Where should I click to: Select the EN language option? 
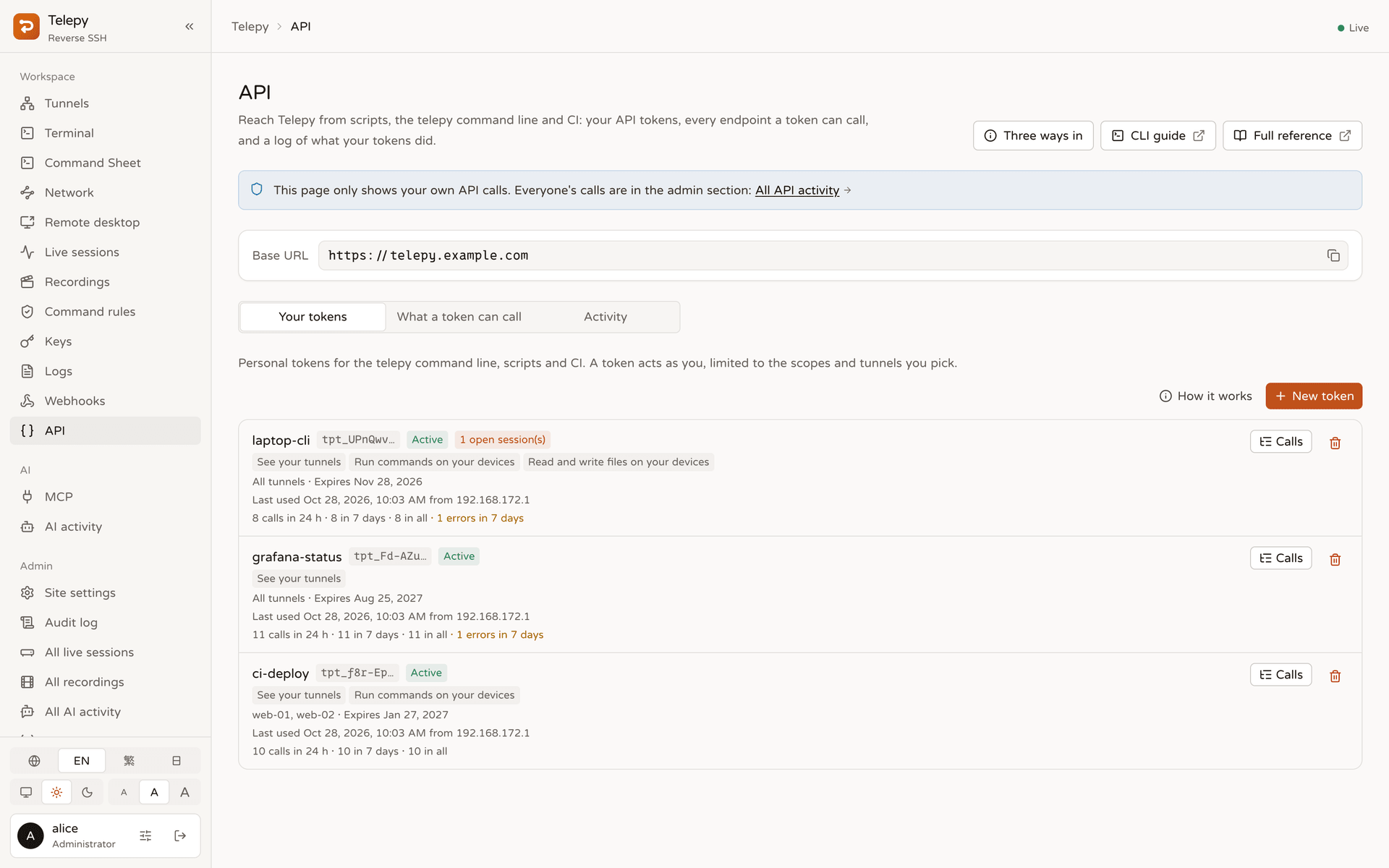tap(82, 761)
